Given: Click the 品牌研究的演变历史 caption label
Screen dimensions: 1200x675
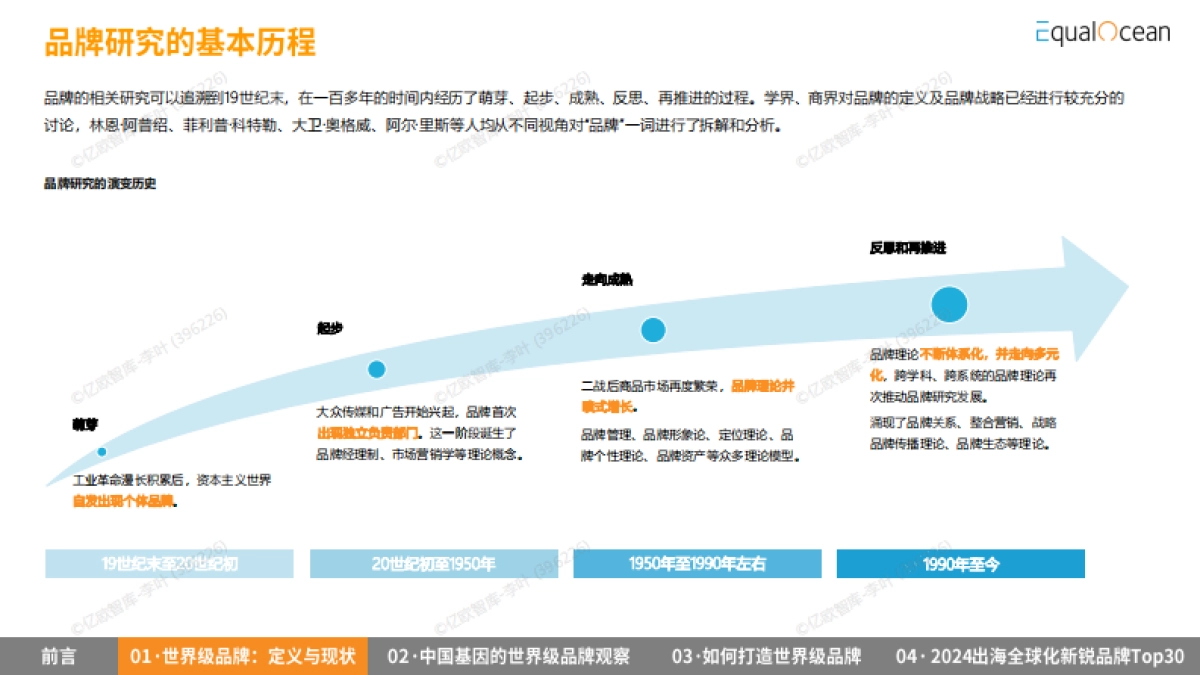Looking at the screenshot, I should 102,183.
